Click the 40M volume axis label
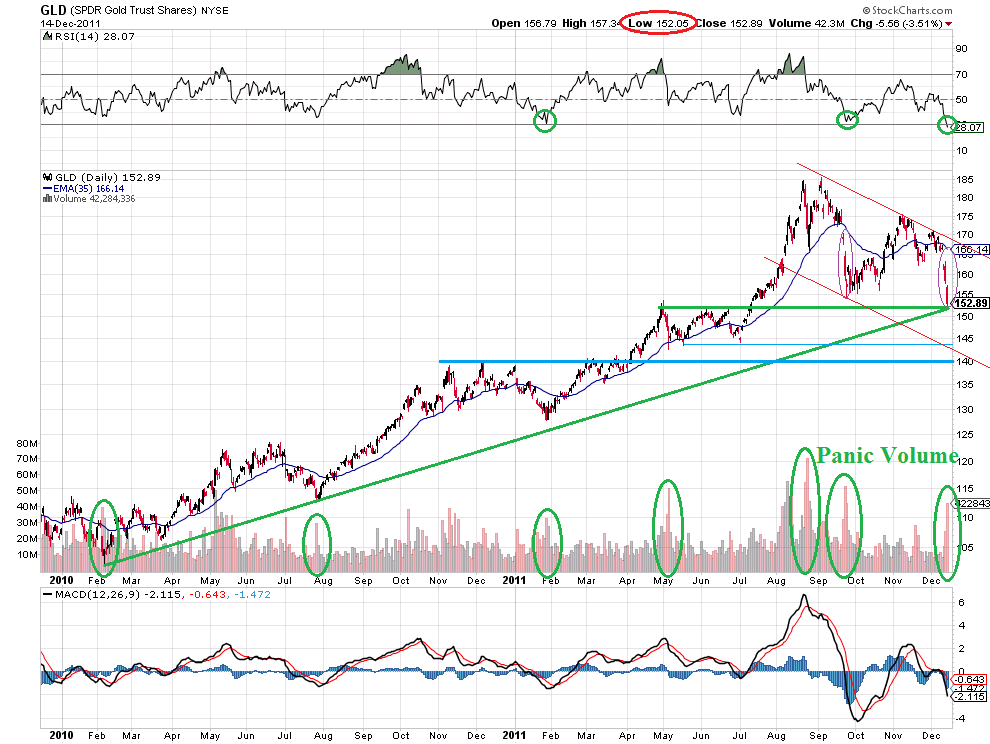Image resolution: width=990 pixels, height=744 pixels. [x=27, y=507]
